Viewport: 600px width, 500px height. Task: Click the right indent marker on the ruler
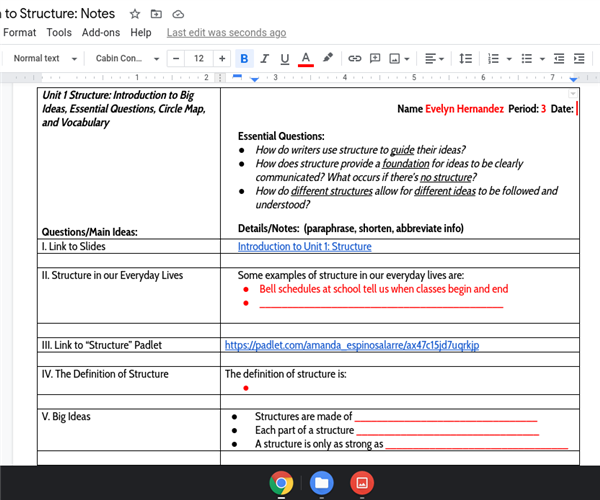[573, 79]
